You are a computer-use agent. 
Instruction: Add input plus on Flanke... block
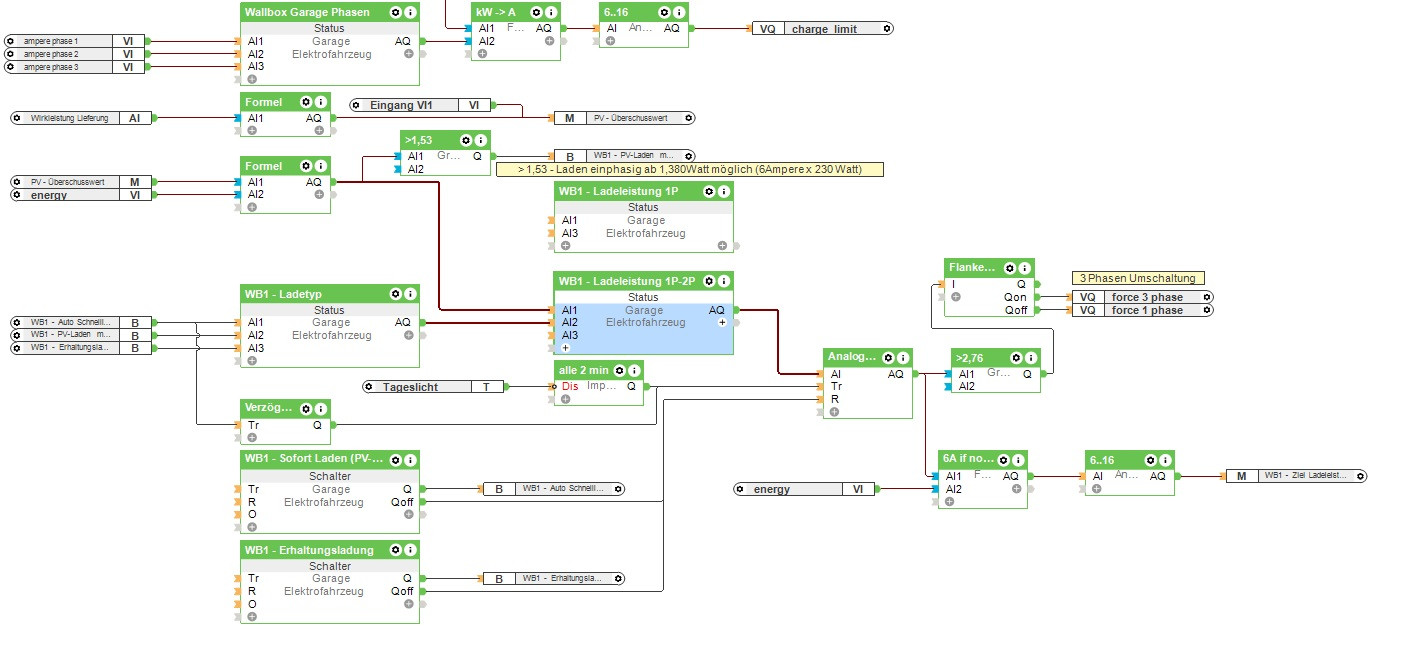(x=956, y=297)
